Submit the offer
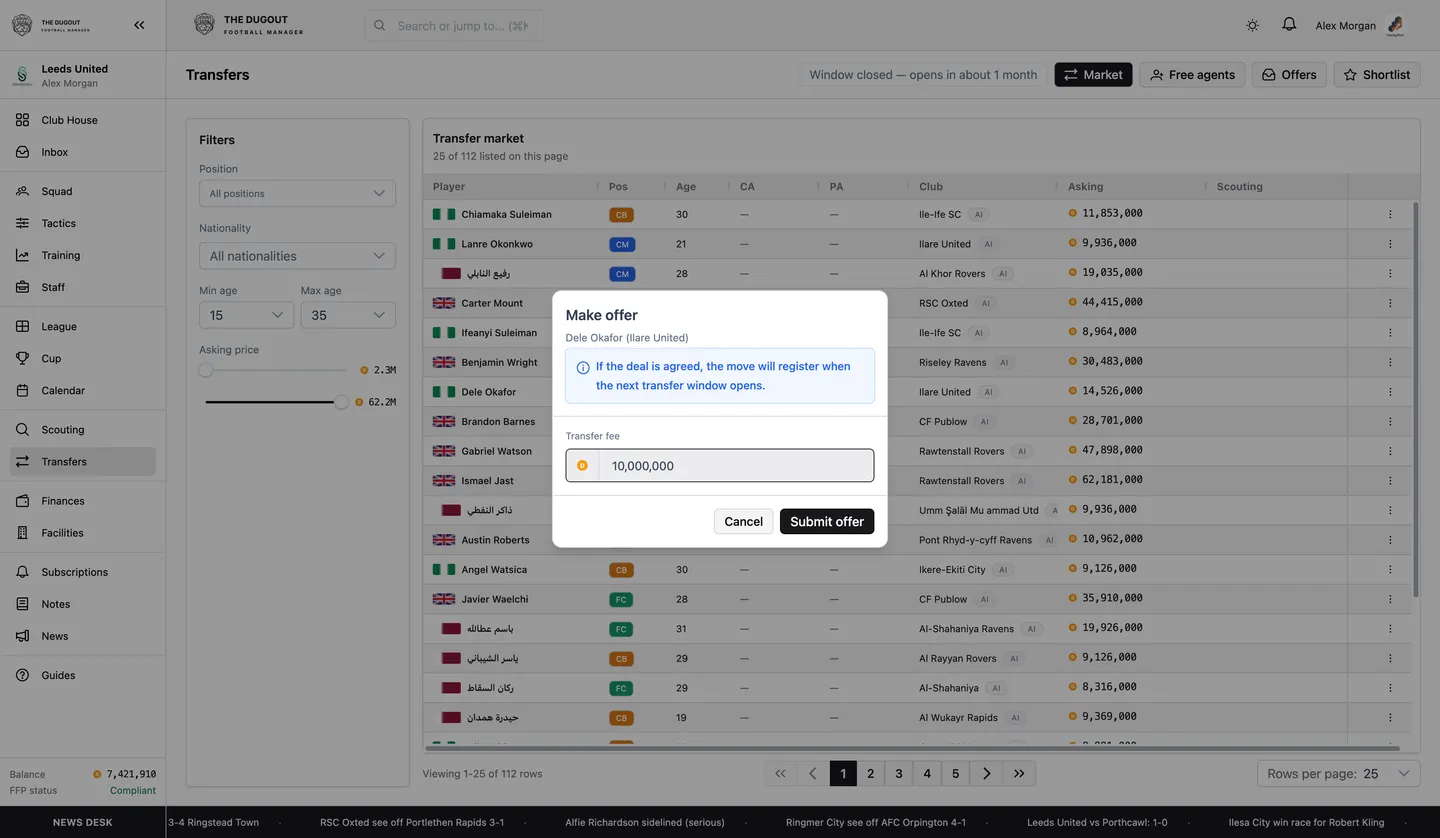 pos(827,521)
